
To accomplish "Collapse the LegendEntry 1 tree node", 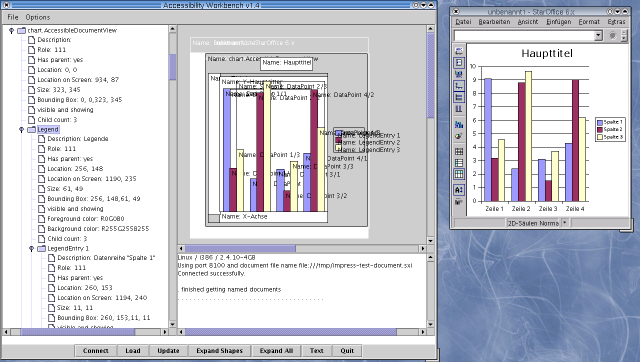I will click(x=31, y=249).
